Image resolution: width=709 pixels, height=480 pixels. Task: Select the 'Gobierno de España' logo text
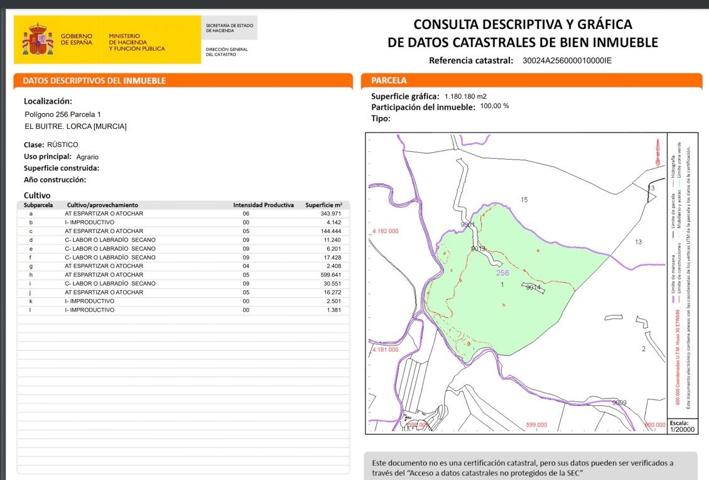point(76,39)
